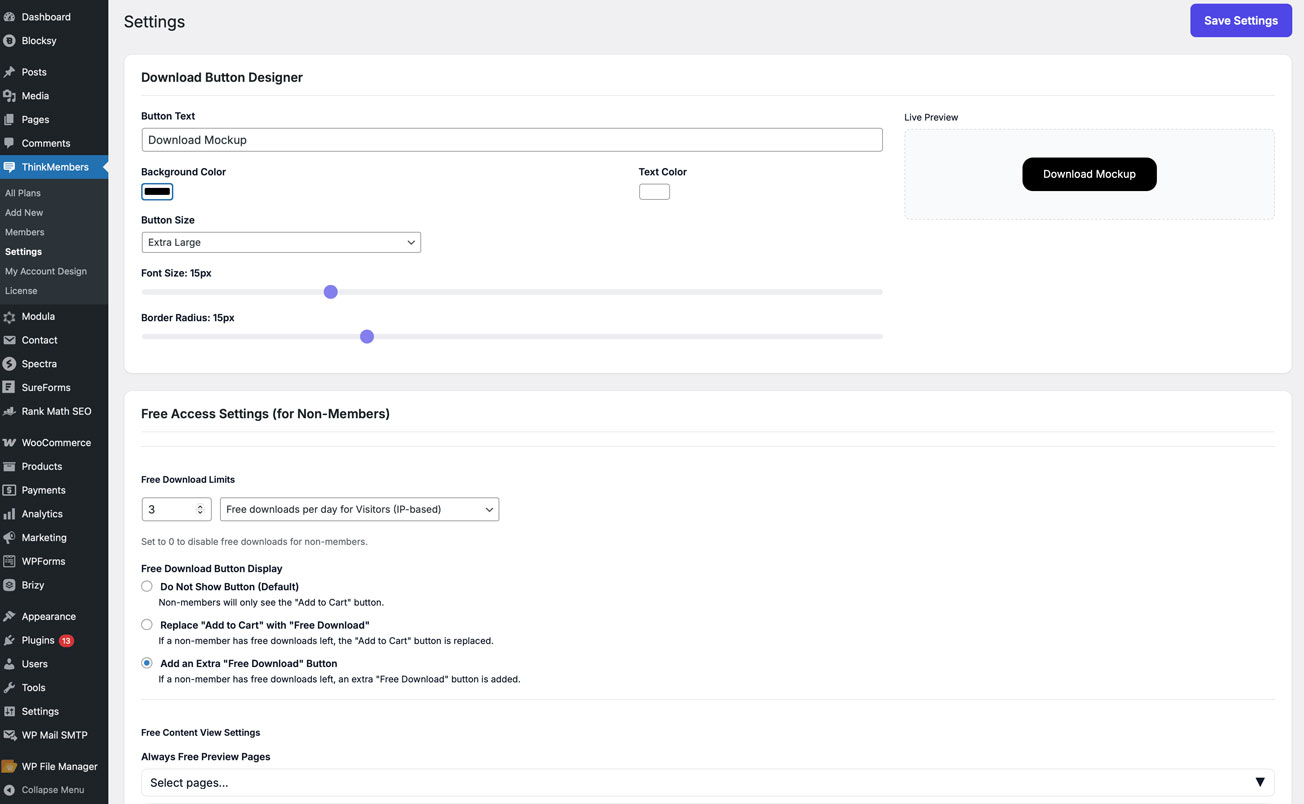Click the Blocksy icon in sidebar
This screenshot has width=1304, height=804.
(9, 41)
